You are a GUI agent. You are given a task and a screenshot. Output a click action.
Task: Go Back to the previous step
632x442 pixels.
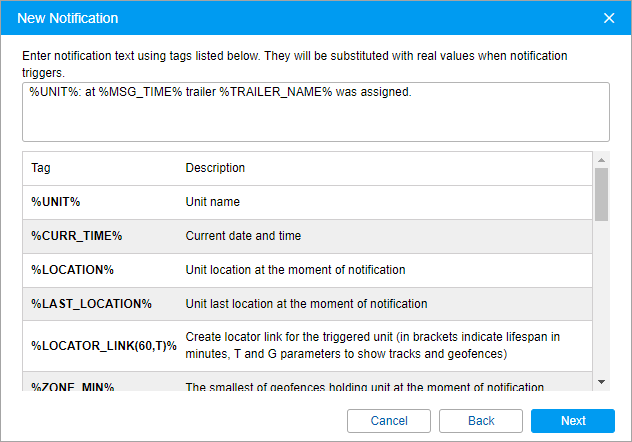pyautogui.click(x=481, y=421)
